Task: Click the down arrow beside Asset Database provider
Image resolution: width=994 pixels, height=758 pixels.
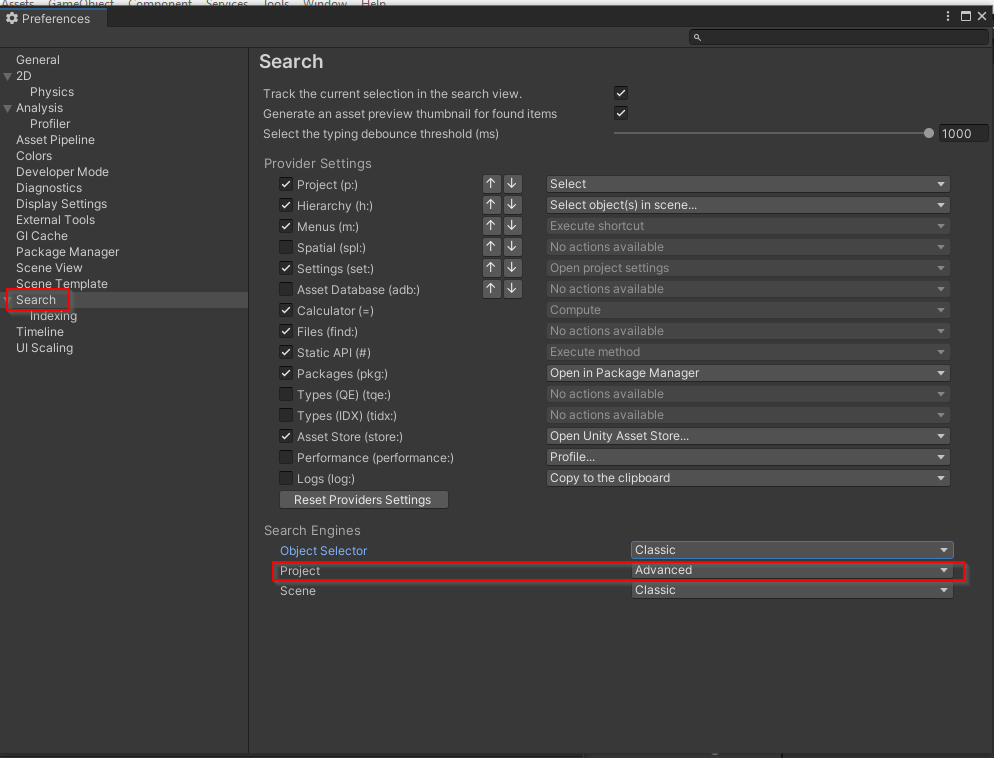Action: [511, 288]
